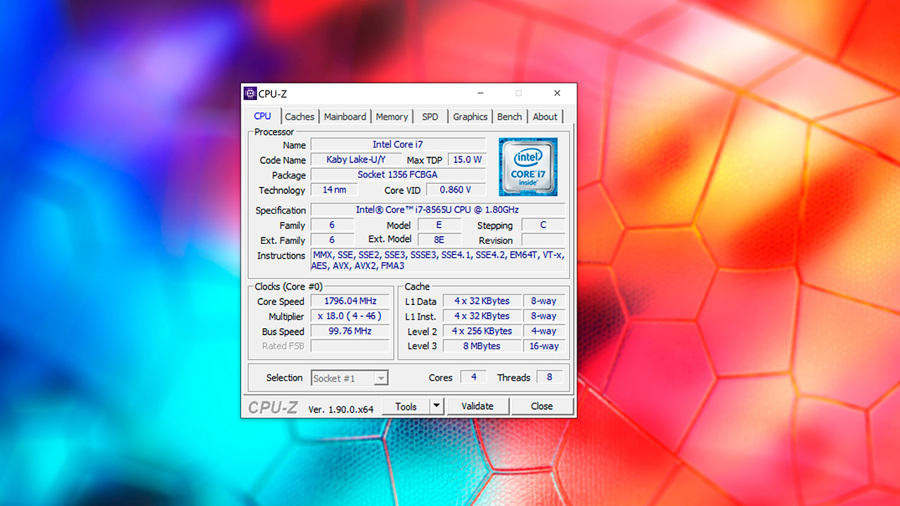This screenshot has width=900, height=506.
Task: Expand the Tools dropdown arrow
Action: (436, 406)
